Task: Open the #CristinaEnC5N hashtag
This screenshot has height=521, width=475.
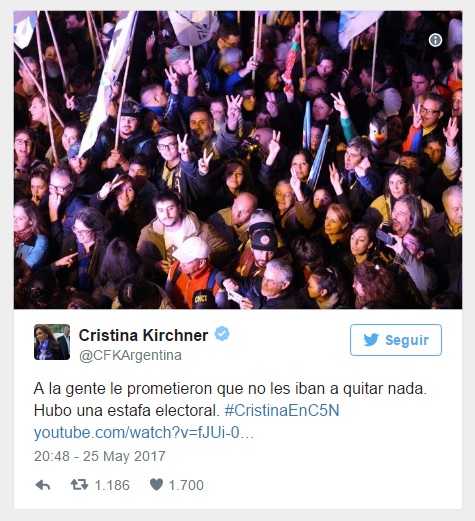Action: point(282,410)
